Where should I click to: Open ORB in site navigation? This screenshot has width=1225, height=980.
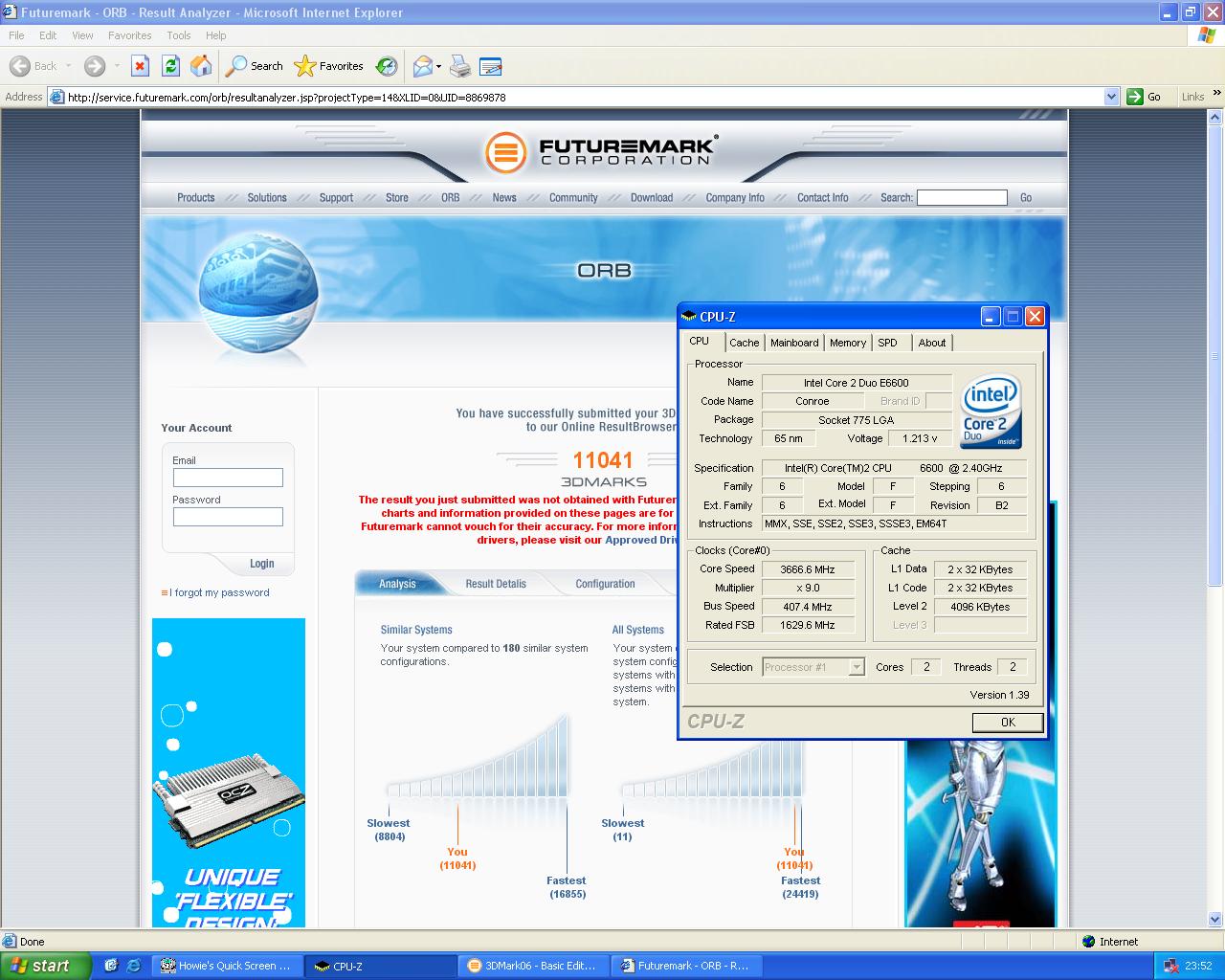pos(450,197)
